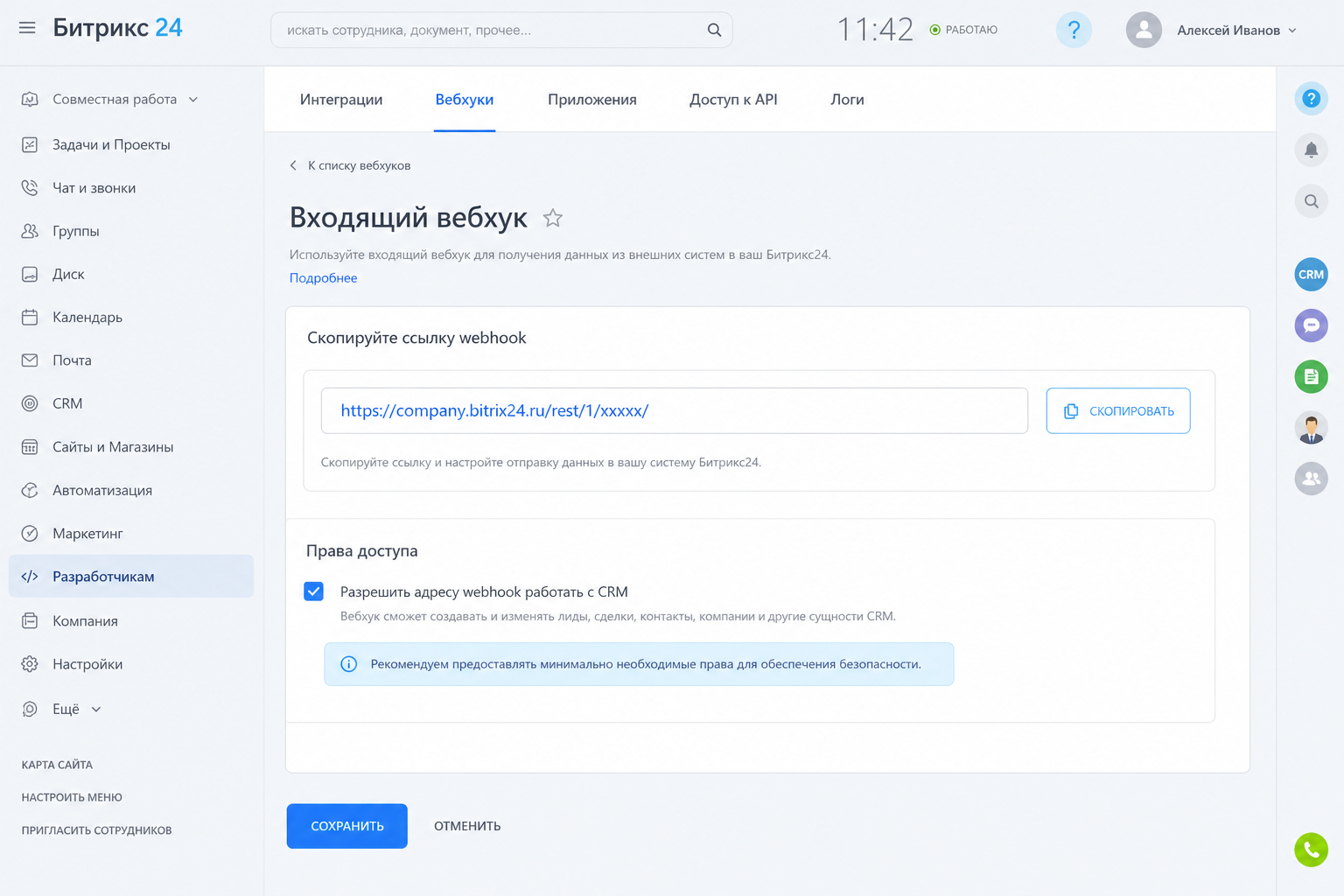
Task: Click the Календарь icon in the sidebar
Action: (30, 317)
